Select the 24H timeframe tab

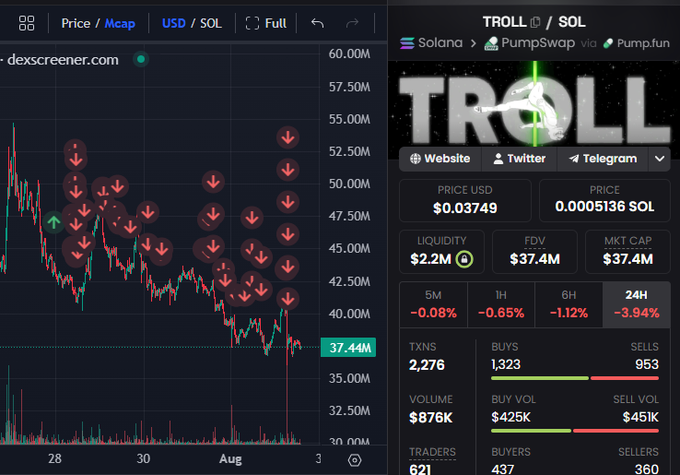(x=636, y=305)
